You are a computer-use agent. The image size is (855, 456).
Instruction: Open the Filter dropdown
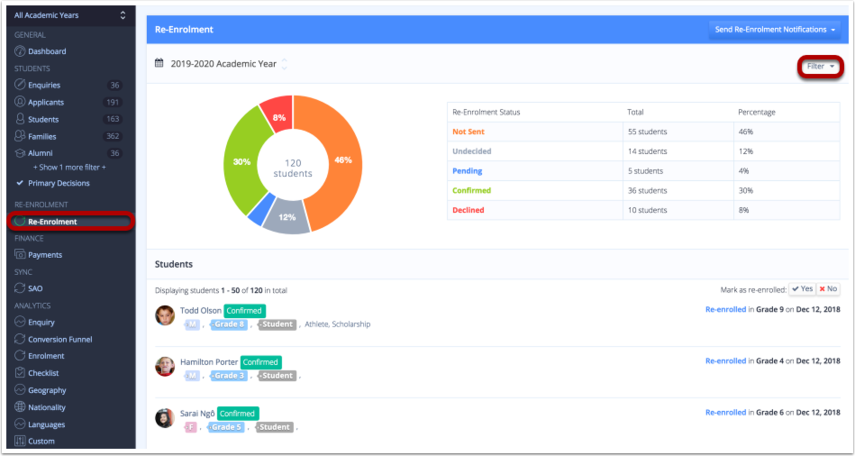[x=820, y=67]
